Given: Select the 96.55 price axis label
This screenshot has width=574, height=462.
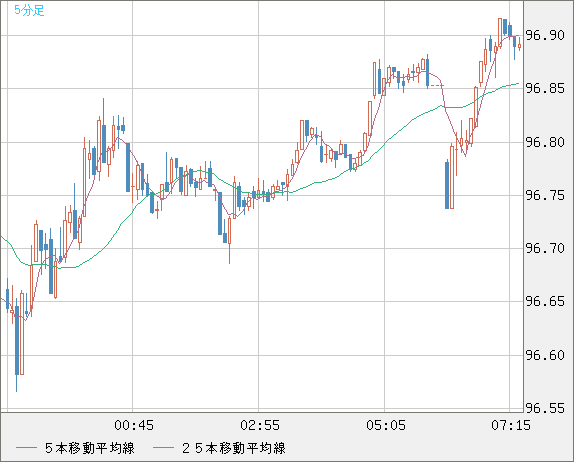Looking at the screenshot, I should (x=545, y=408).
